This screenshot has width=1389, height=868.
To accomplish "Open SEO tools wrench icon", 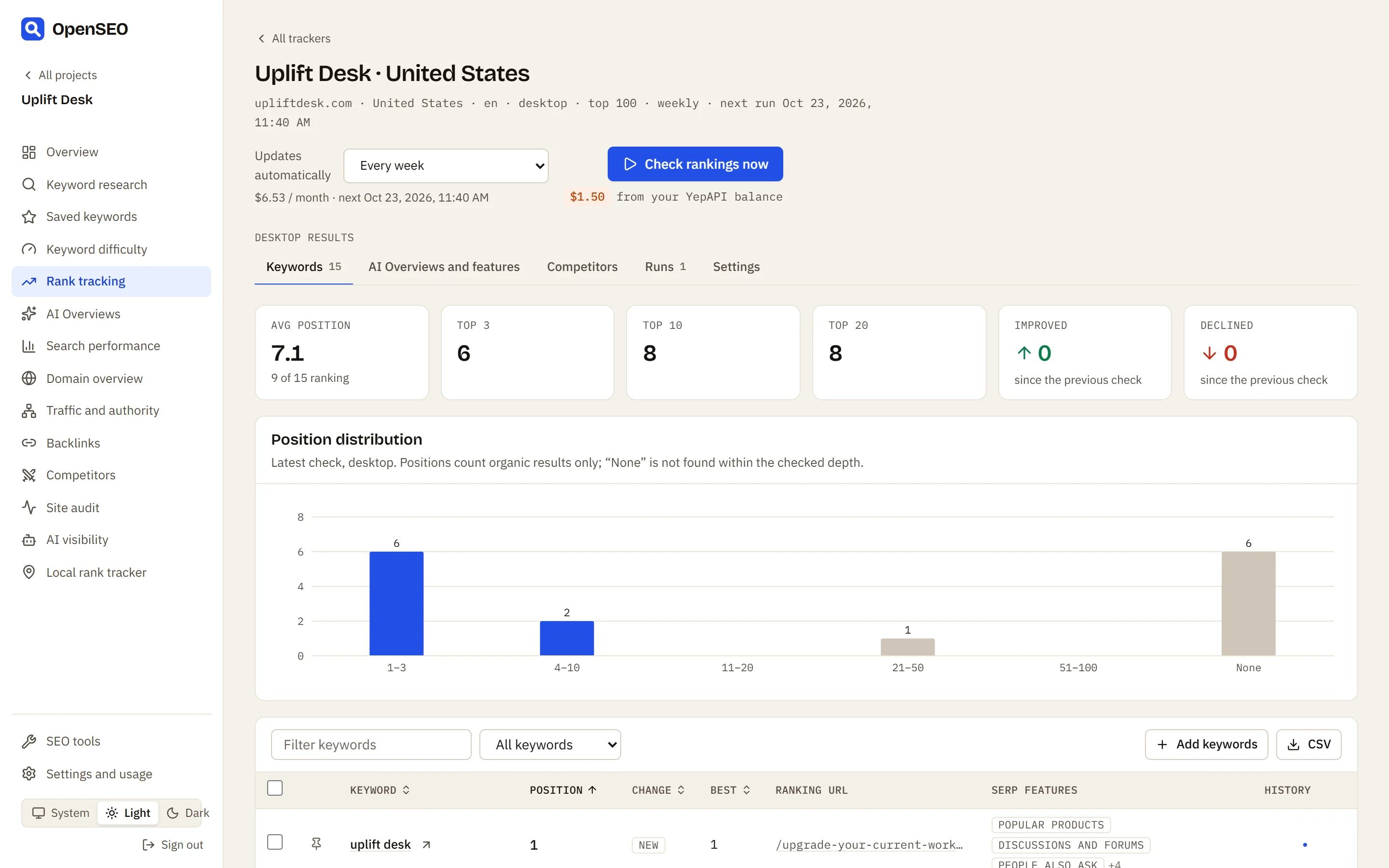I will tap(29, 741).
